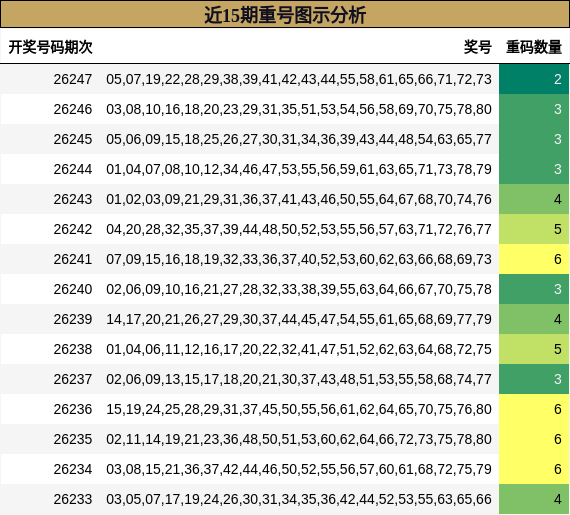
Task: Select period number 26243
Action: tap(73, 199)
